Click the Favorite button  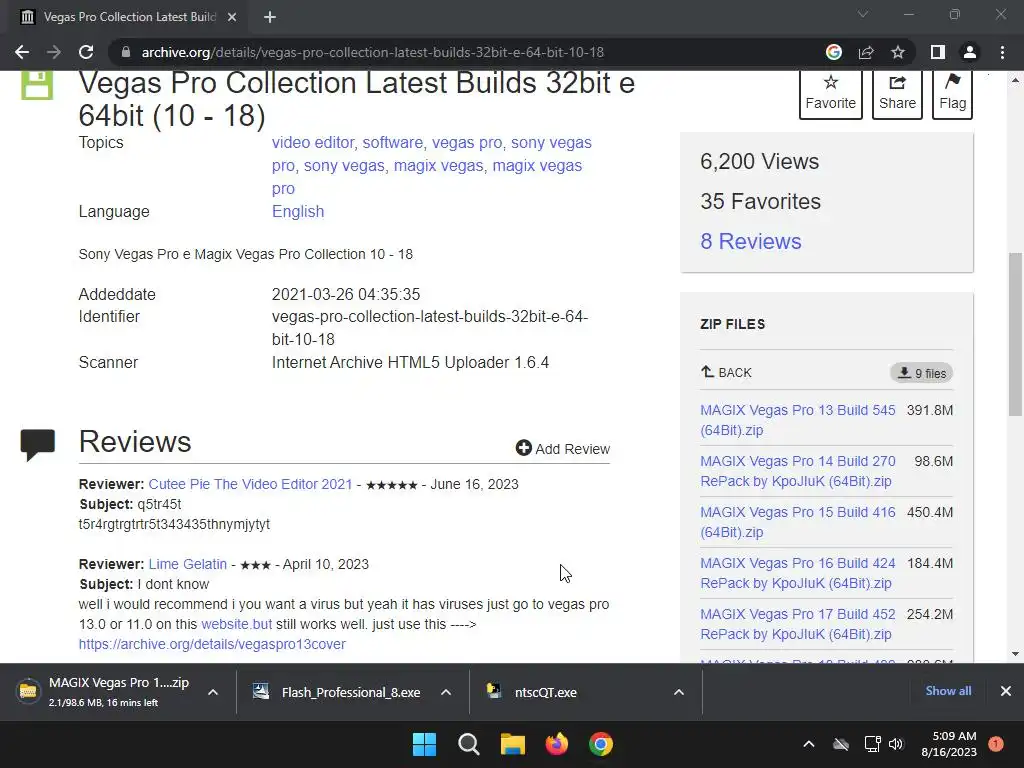pos(830,93)
